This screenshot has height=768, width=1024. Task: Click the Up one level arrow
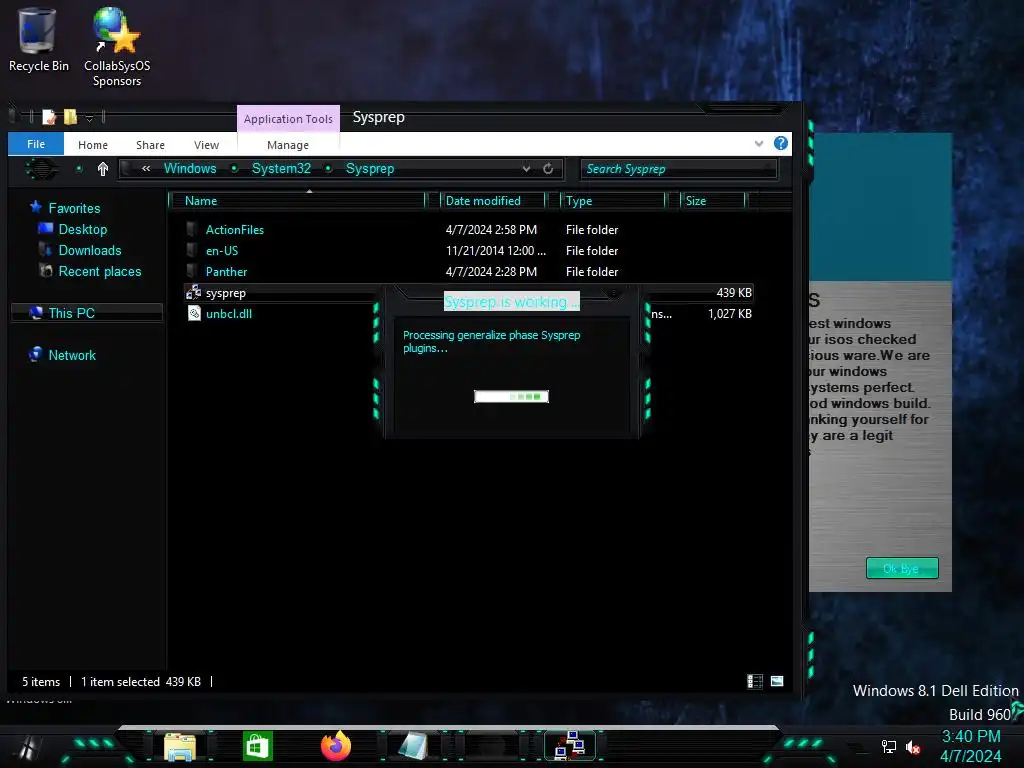click(x=103, y=169)
